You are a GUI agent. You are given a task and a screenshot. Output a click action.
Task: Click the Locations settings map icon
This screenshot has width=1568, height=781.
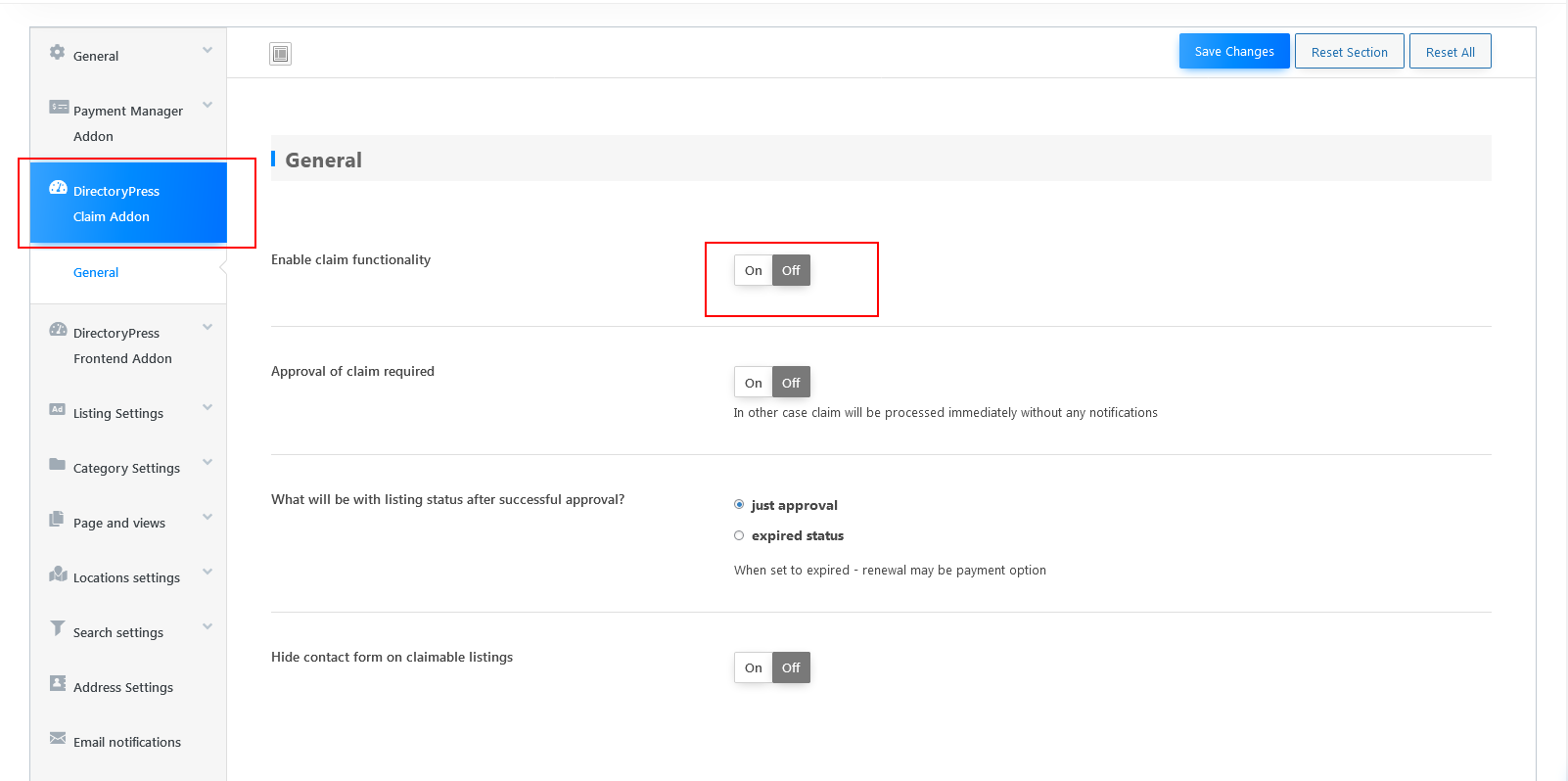(59, 574)
